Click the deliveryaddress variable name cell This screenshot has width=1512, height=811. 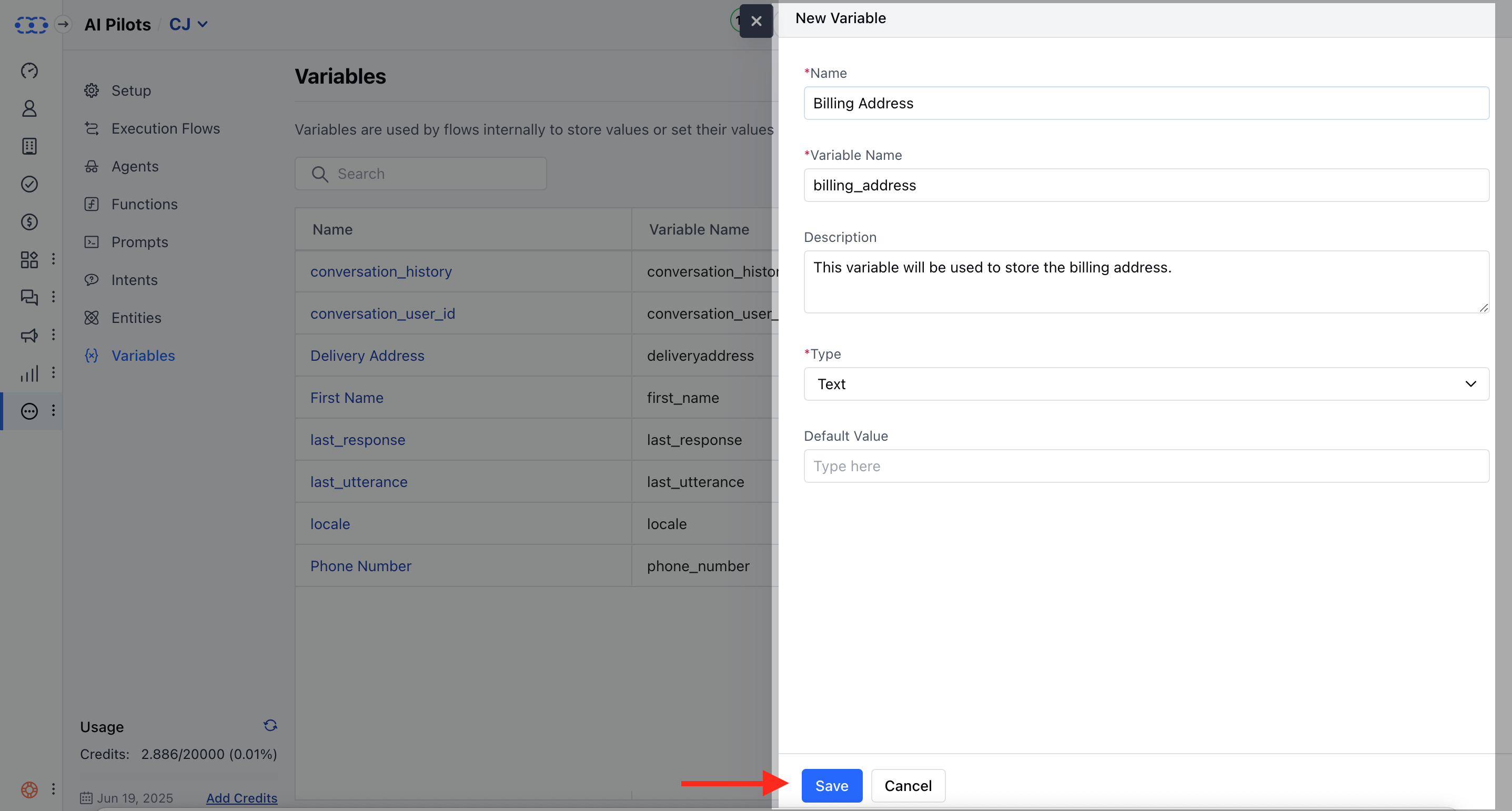pyautogui.click(x=700, y=356)
